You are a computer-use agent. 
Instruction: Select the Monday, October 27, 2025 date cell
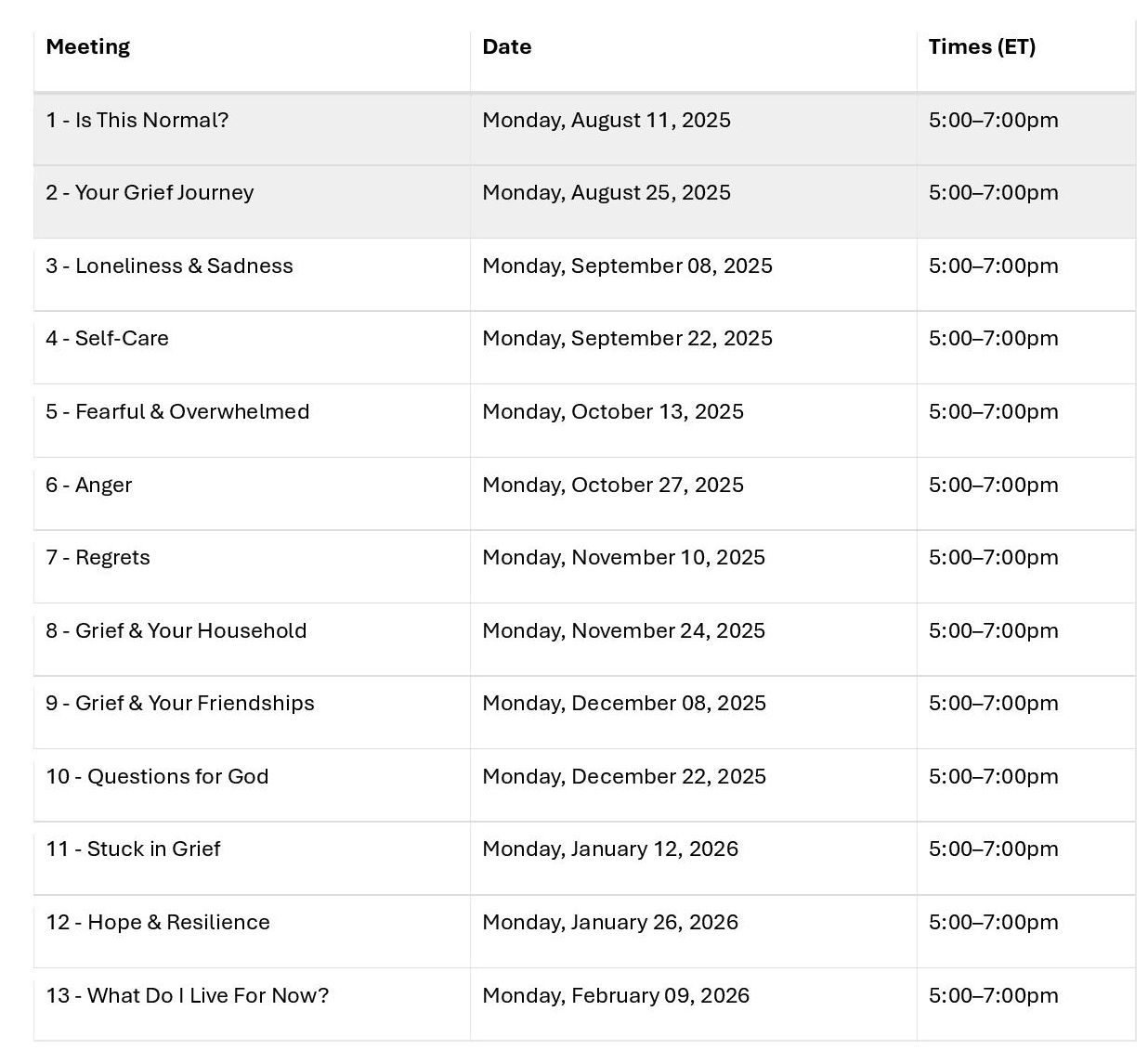pos(613,486)
